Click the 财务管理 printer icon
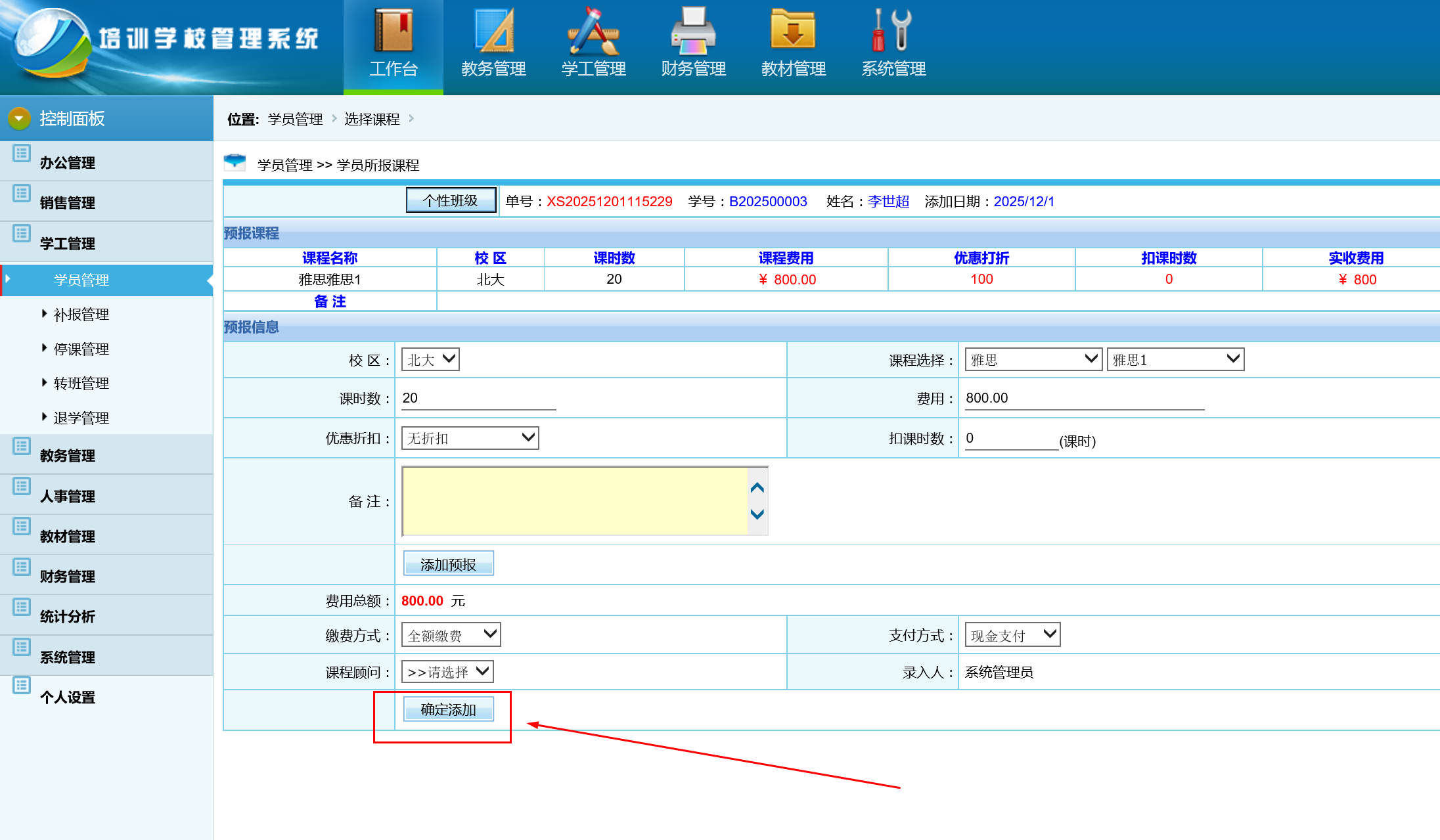 pyautogui.click(x=693, y=31)
